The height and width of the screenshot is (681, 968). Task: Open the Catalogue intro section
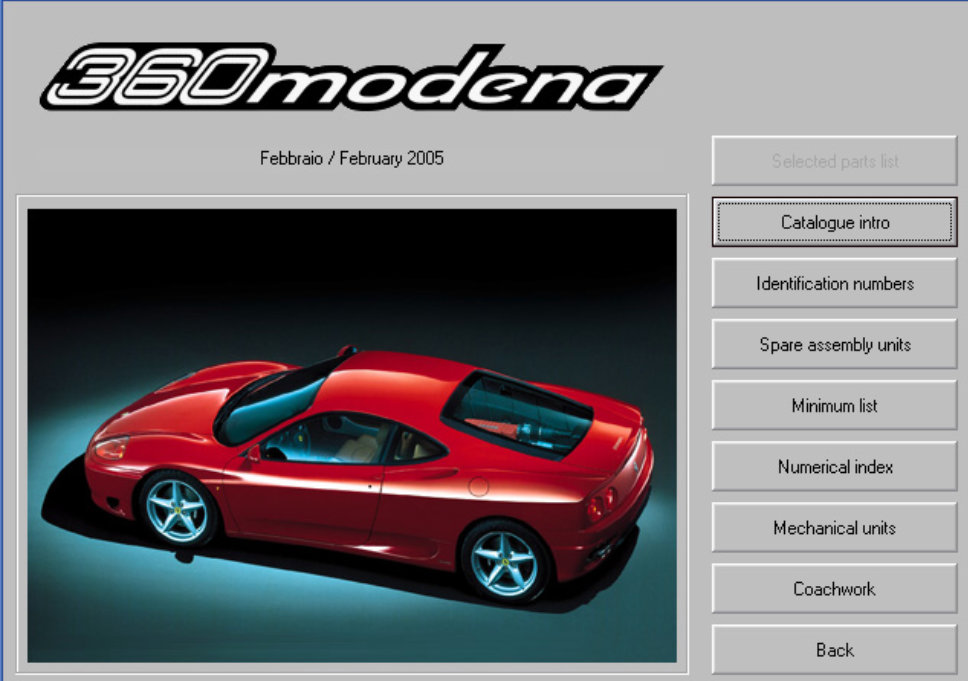tap(834, 222)
